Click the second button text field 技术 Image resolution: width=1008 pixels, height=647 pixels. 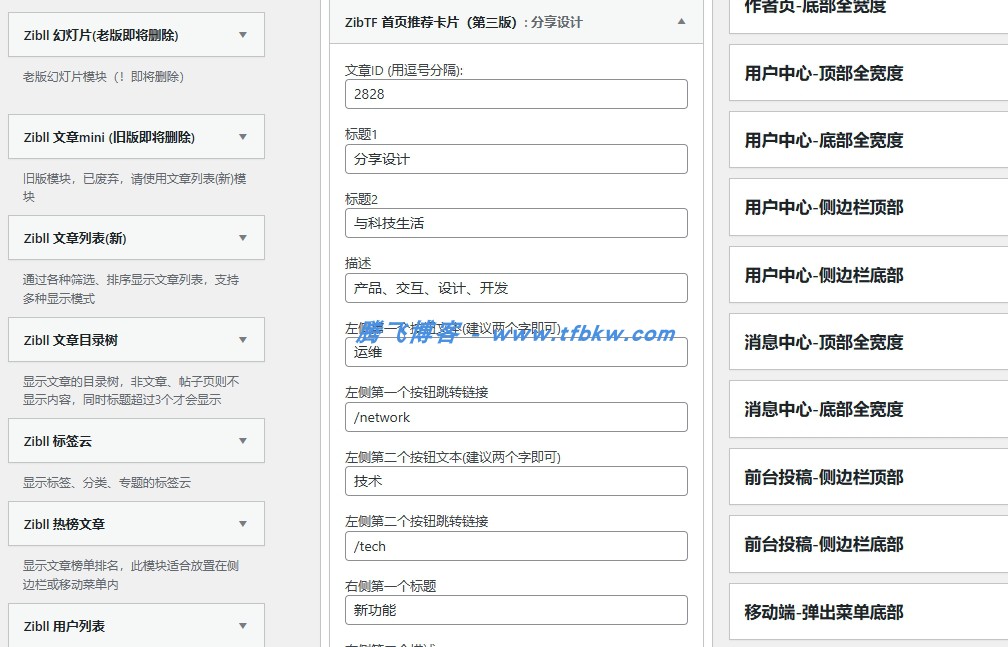[x=516, y=481]
